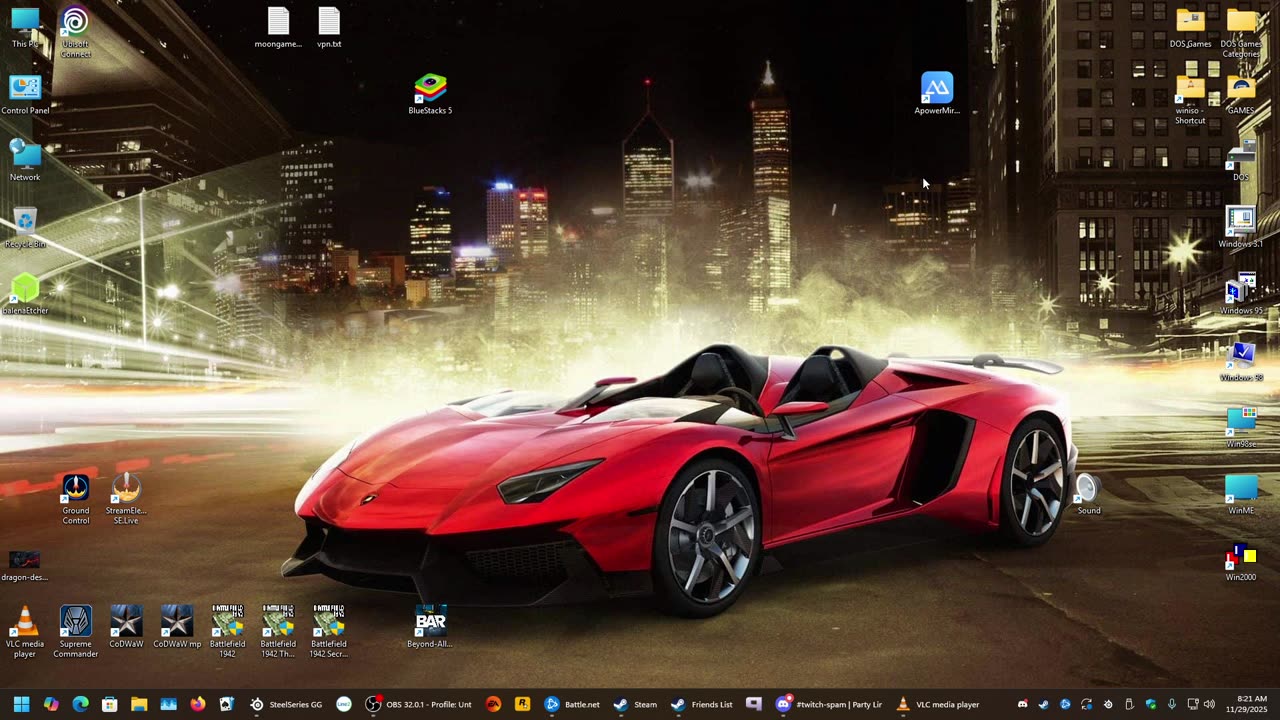Select the Battlefield 1942 Secret Weapons shortcut

pyautogui.click(x=329, y=632)
